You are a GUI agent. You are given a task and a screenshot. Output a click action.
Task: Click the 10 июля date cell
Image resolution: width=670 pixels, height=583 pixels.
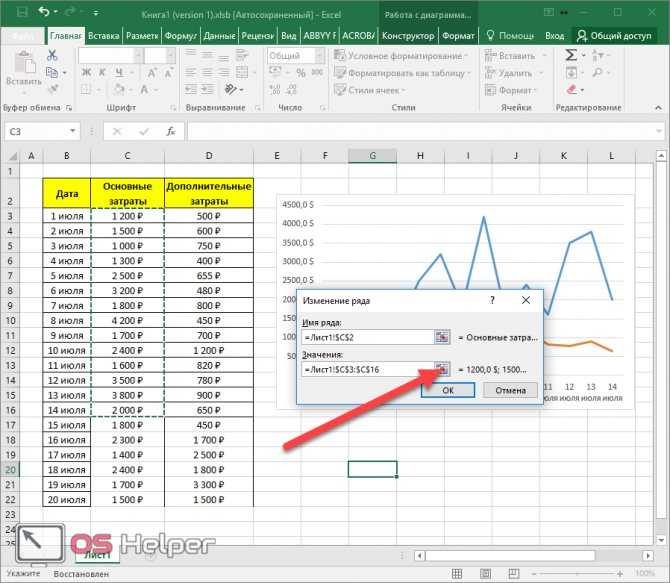(x=67, y=350)
